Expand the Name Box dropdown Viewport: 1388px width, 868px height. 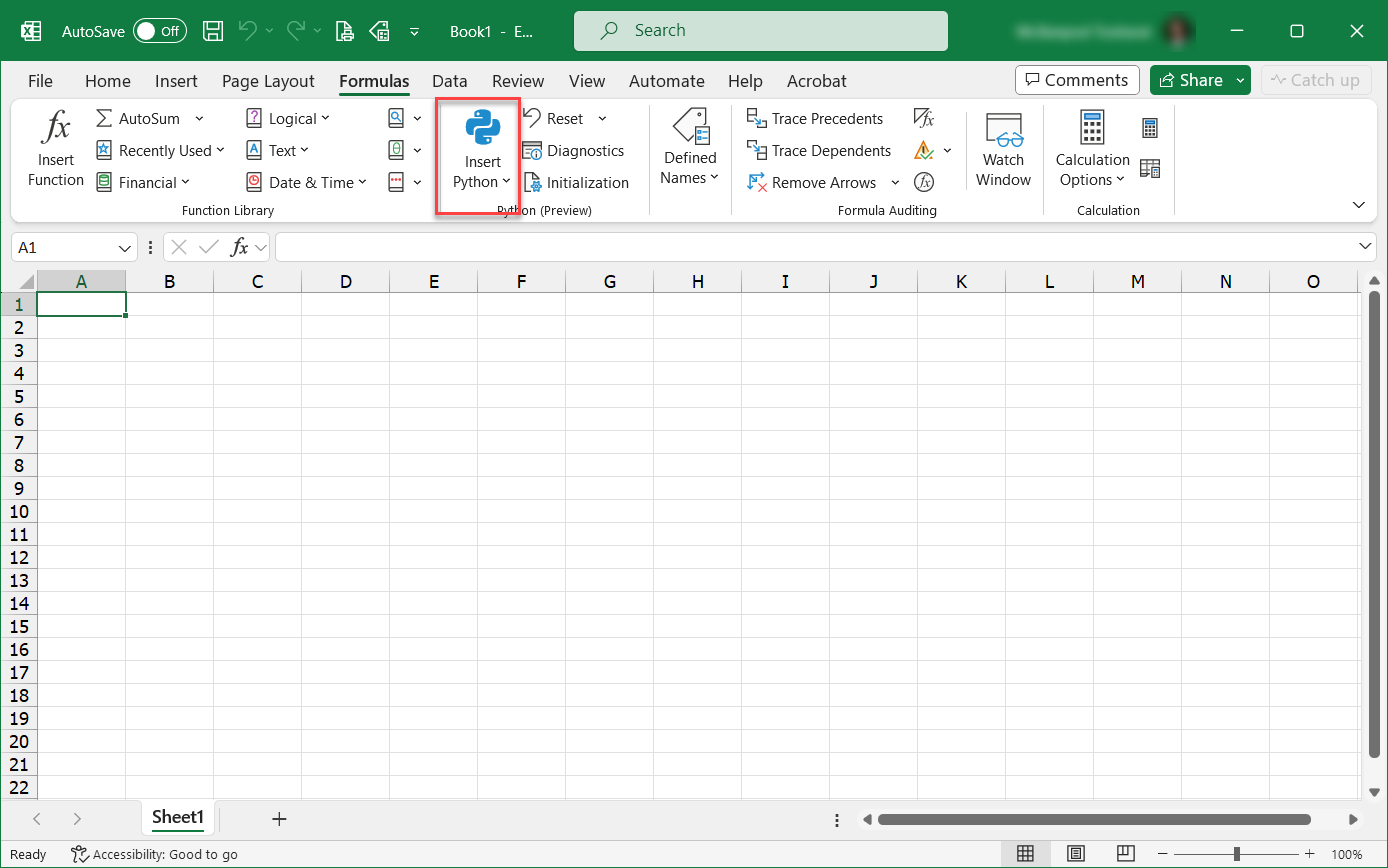tap(126, 247)
